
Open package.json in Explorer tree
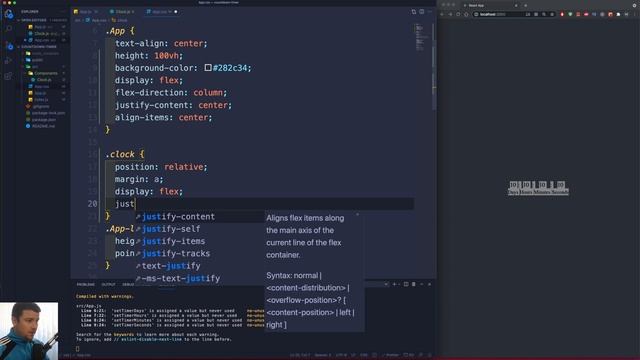click(x=43, y=120)
